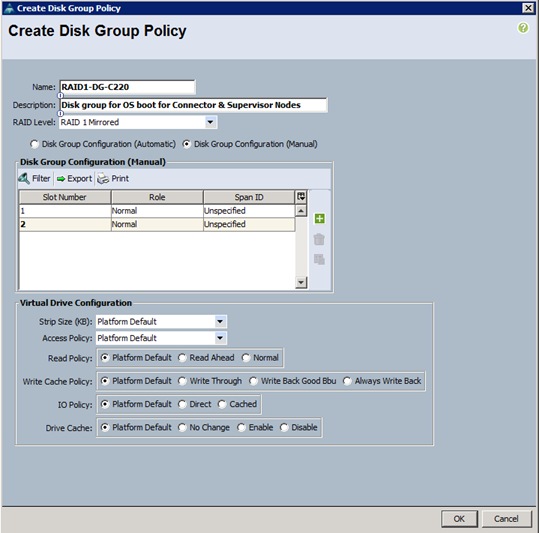Expand the Access Policy dropdown
Screen dimensions: 539x533
[x=220, y=338]
